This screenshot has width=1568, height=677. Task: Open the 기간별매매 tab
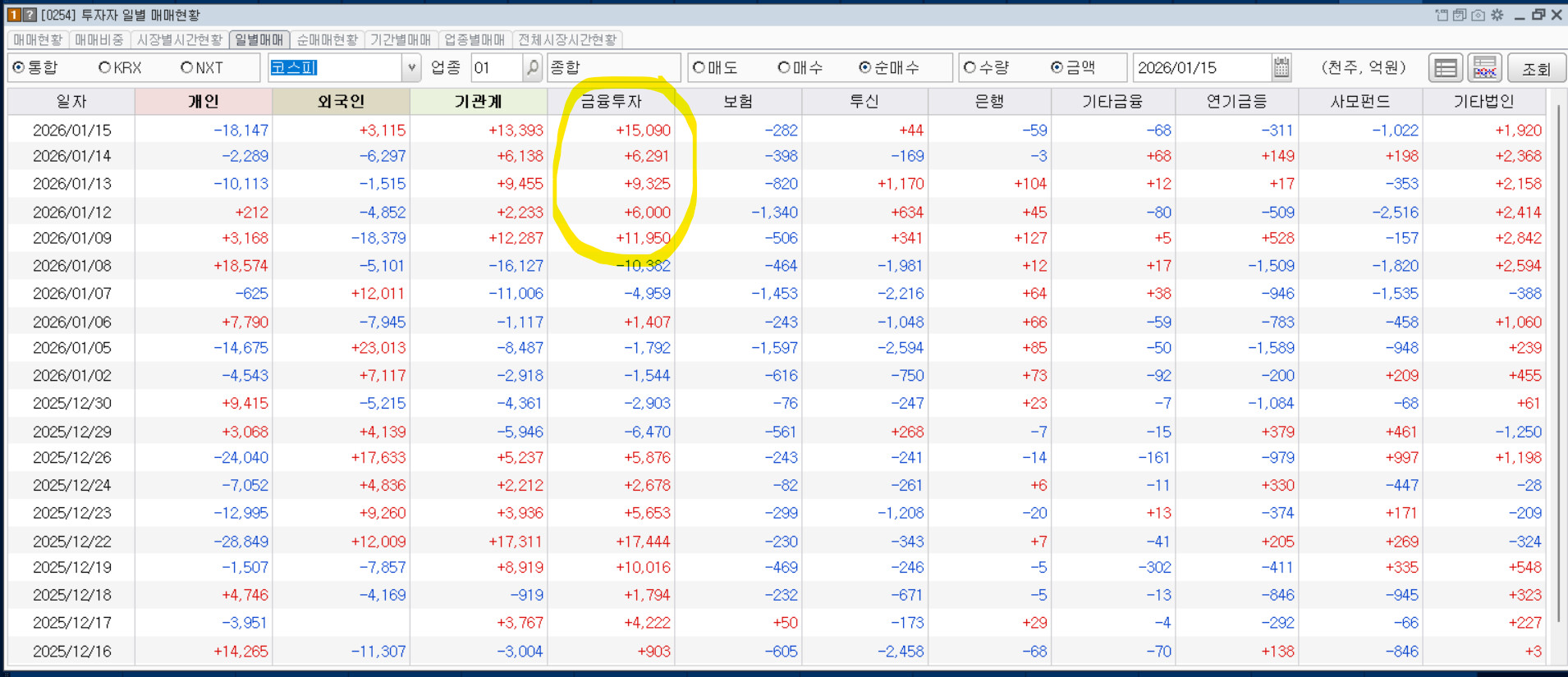pyautogui.click(x=401, y=39)
